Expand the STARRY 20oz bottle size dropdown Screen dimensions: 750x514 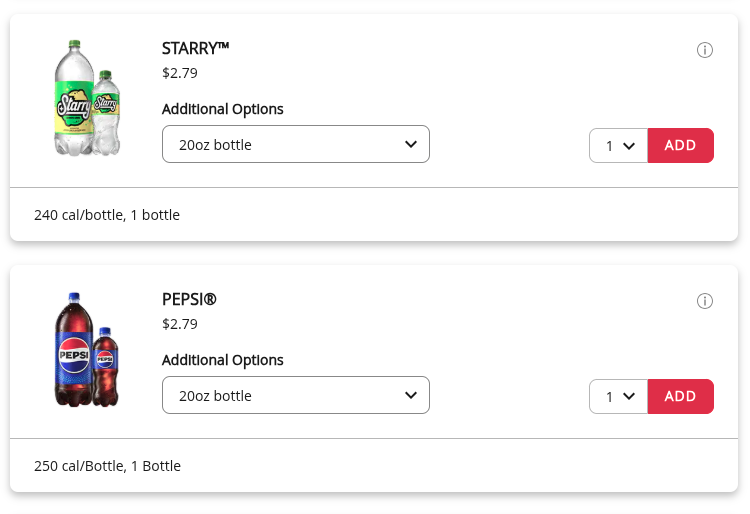(x=296, y=144)
